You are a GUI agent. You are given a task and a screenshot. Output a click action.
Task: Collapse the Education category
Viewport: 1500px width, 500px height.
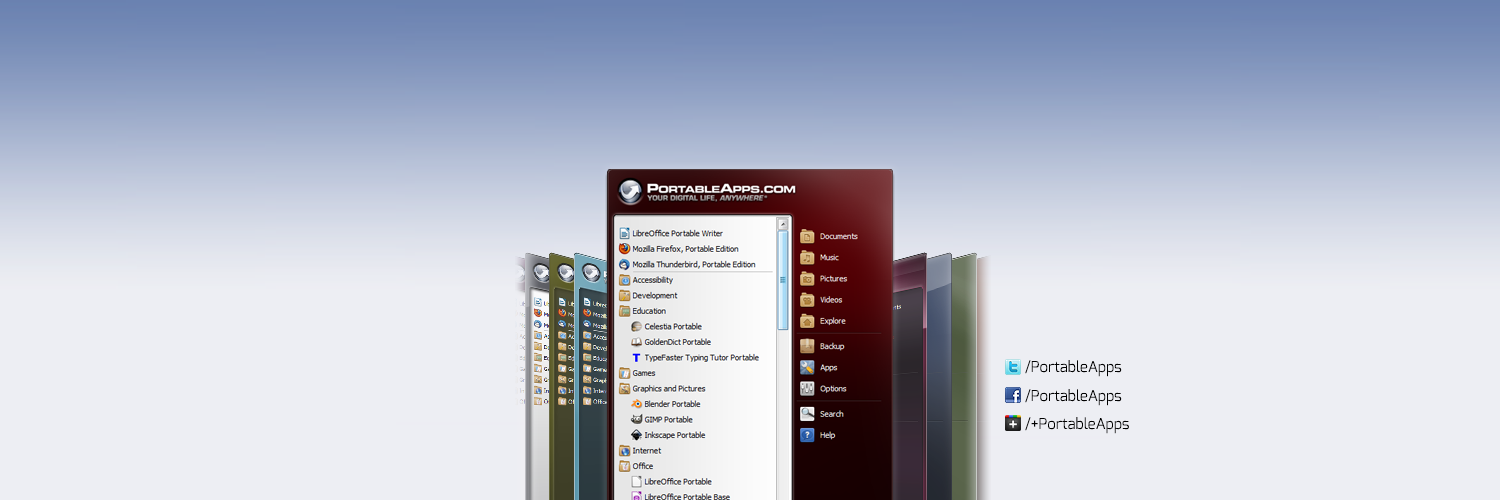click(642, 311)
